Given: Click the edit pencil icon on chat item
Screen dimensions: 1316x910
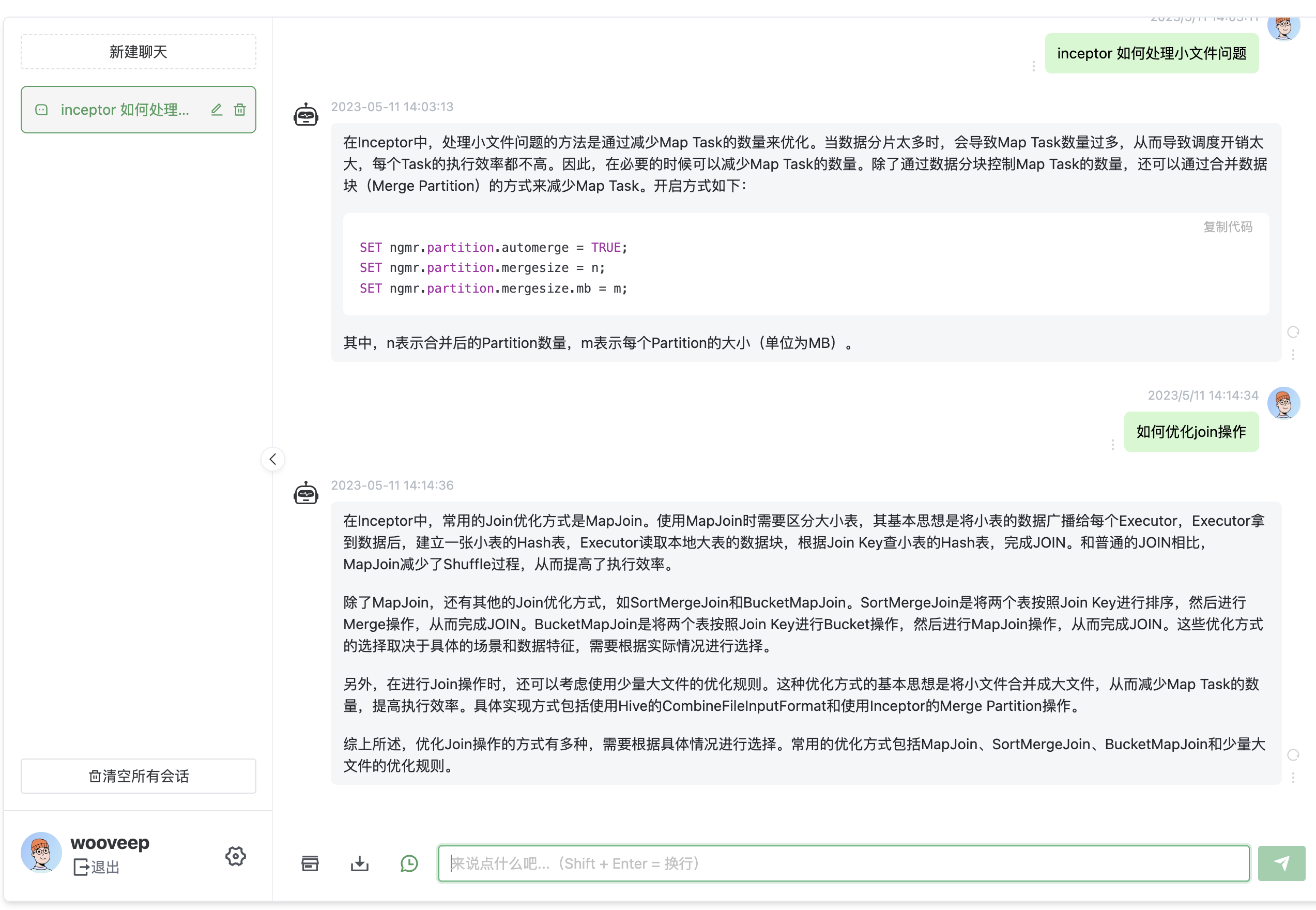Looking at the screenshot, I should (x=217, y=110).
